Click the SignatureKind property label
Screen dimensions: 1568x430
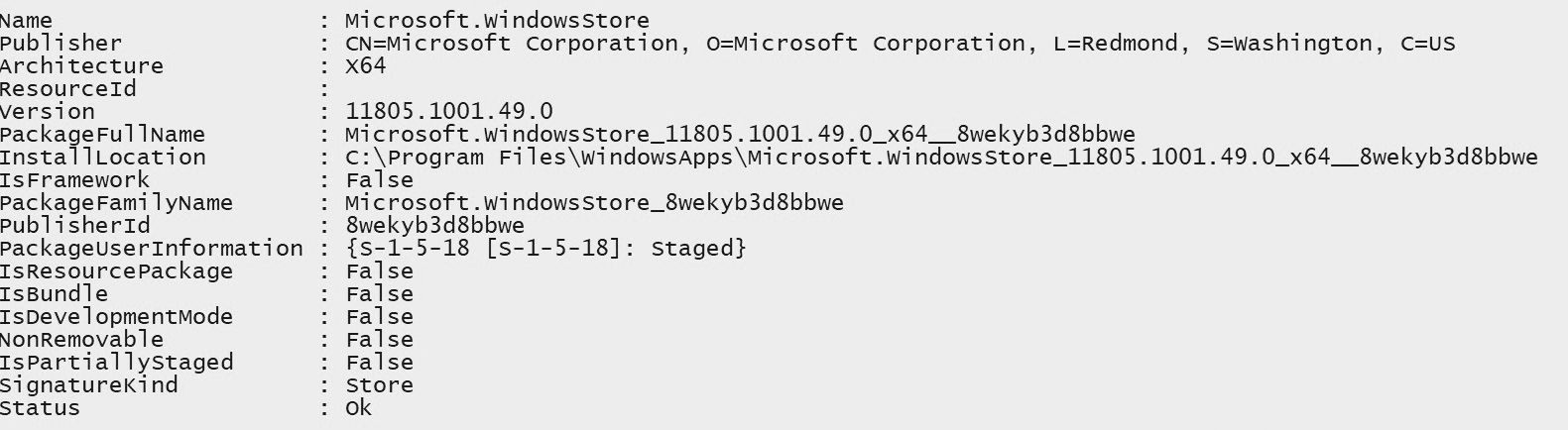pos(89,385)
